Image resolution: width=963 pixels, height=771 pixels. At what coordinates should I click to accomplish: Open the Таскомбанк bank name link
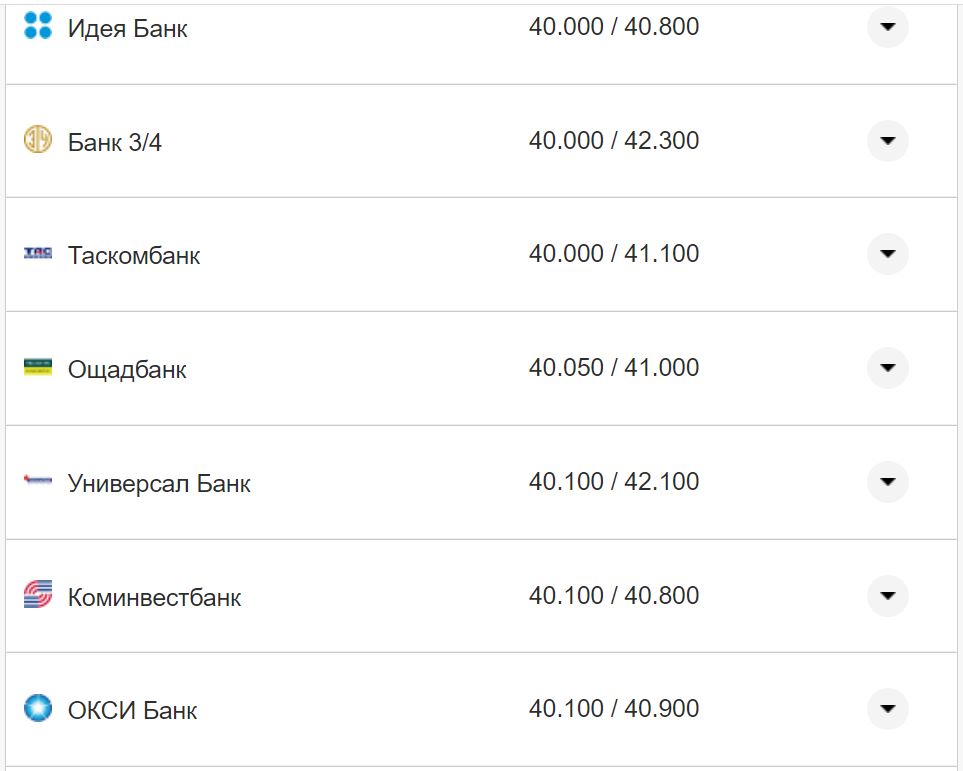(134, 256)
